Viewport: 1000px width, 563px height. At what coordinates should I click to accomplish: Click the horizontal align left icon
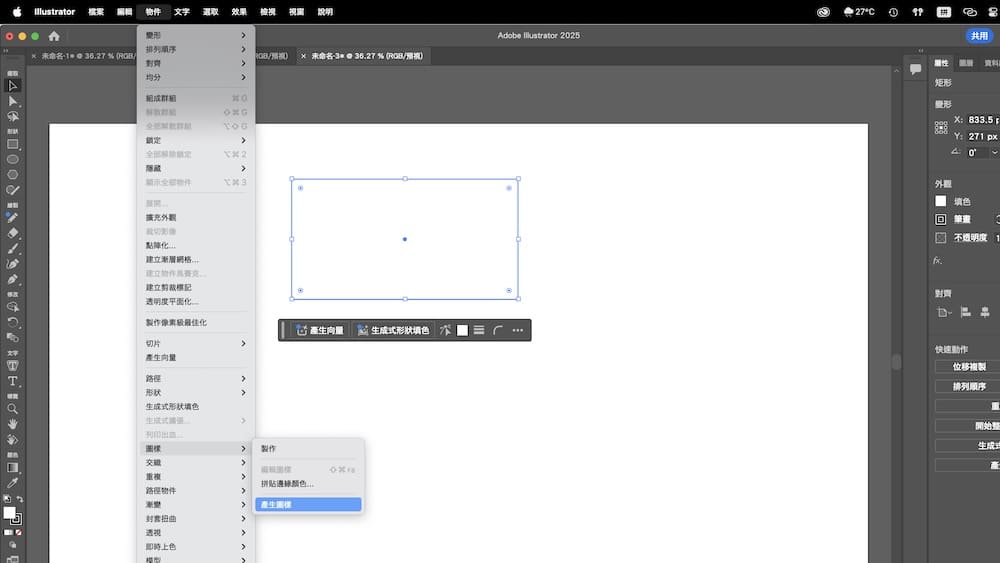(x=966, y=312)
